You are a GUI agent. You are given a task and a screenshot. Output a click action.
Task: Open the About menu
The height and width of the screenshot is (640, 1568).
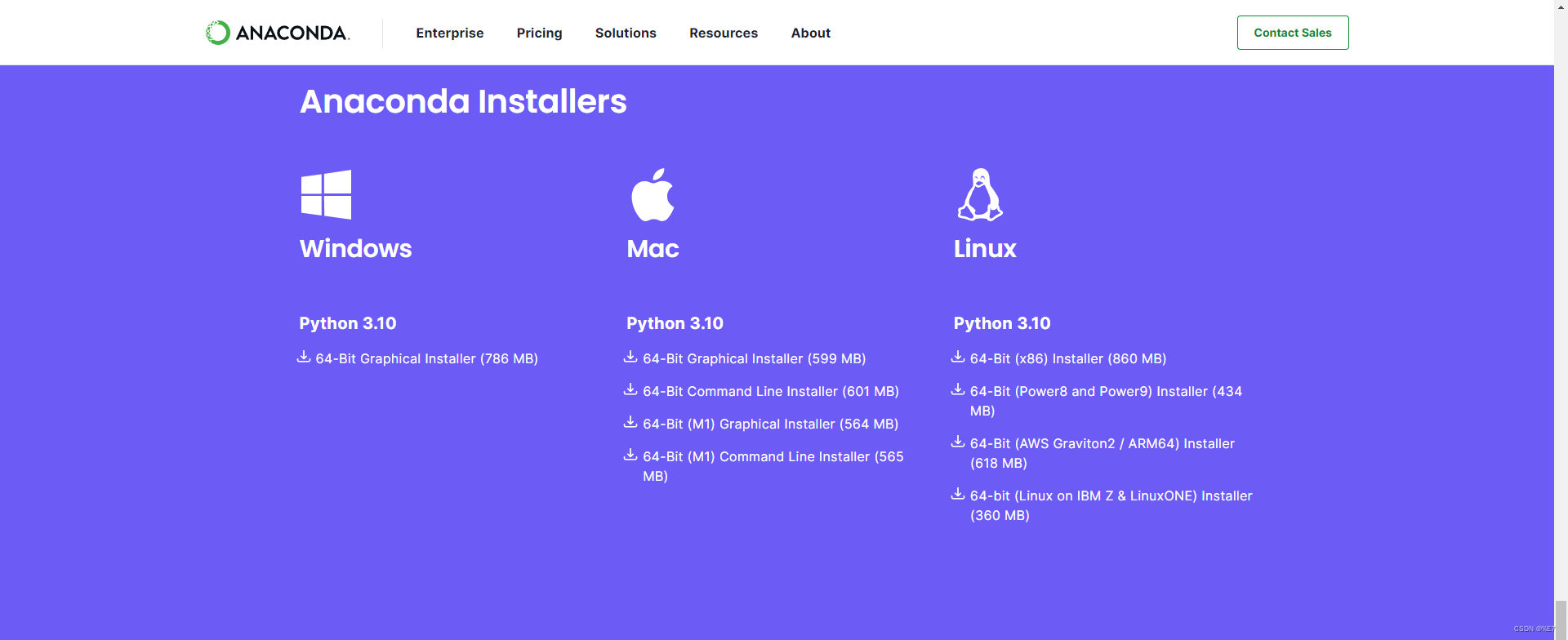coord(811,33)
